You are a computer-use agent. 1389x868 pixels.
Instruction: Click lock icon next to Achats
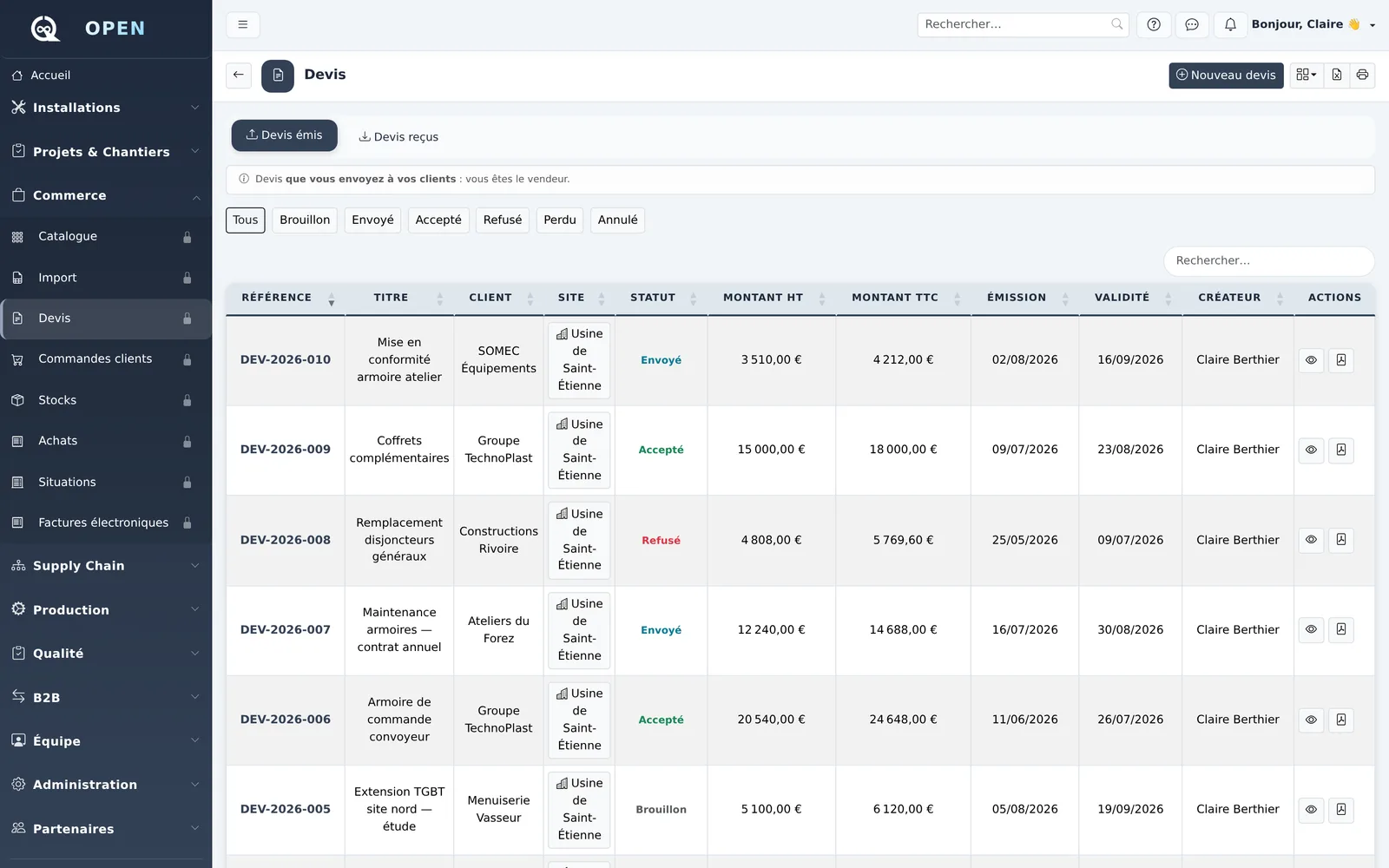(x=187, y=441)
